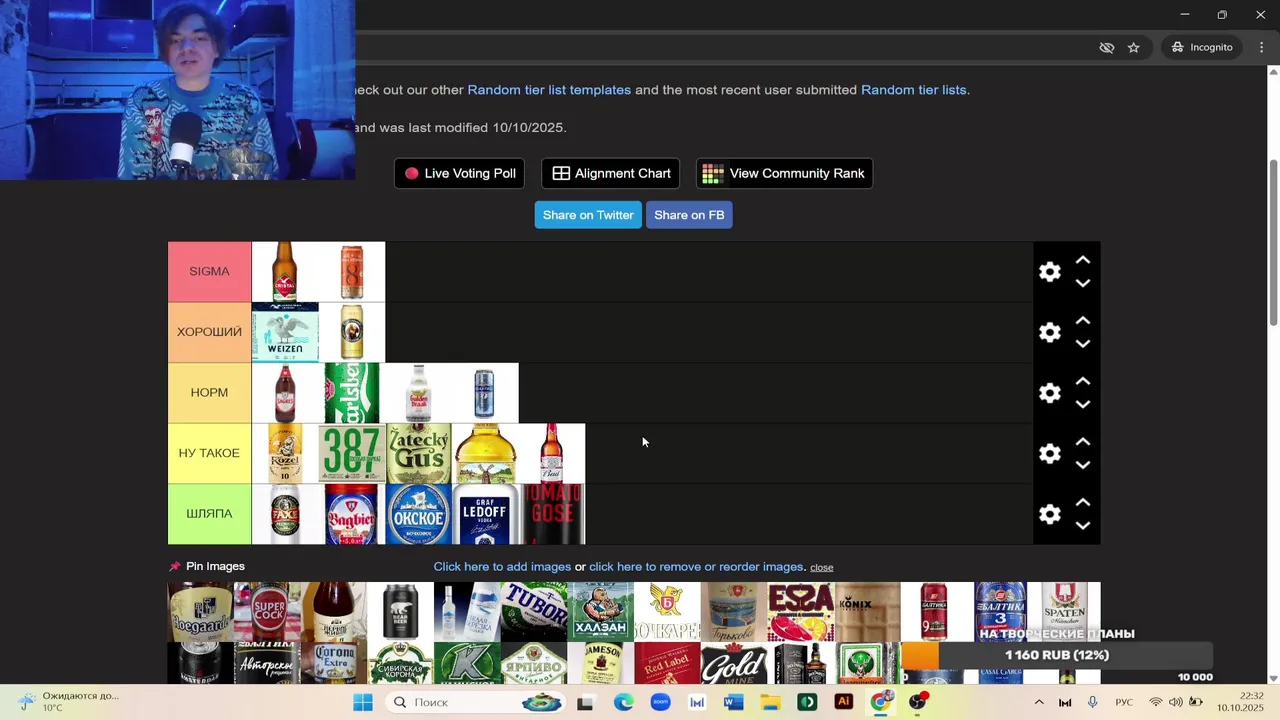Select Weizen image in ХОРОШИЙ row
Screen dimensions: 1280x720
(285, 332)
